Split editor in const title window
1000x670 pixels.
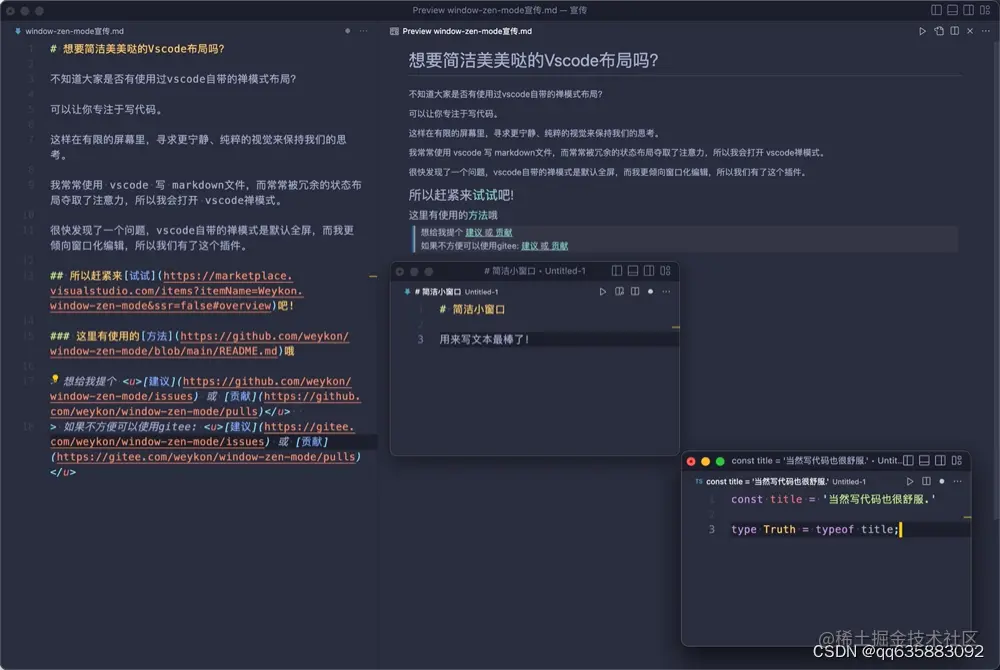coord(926,481)
